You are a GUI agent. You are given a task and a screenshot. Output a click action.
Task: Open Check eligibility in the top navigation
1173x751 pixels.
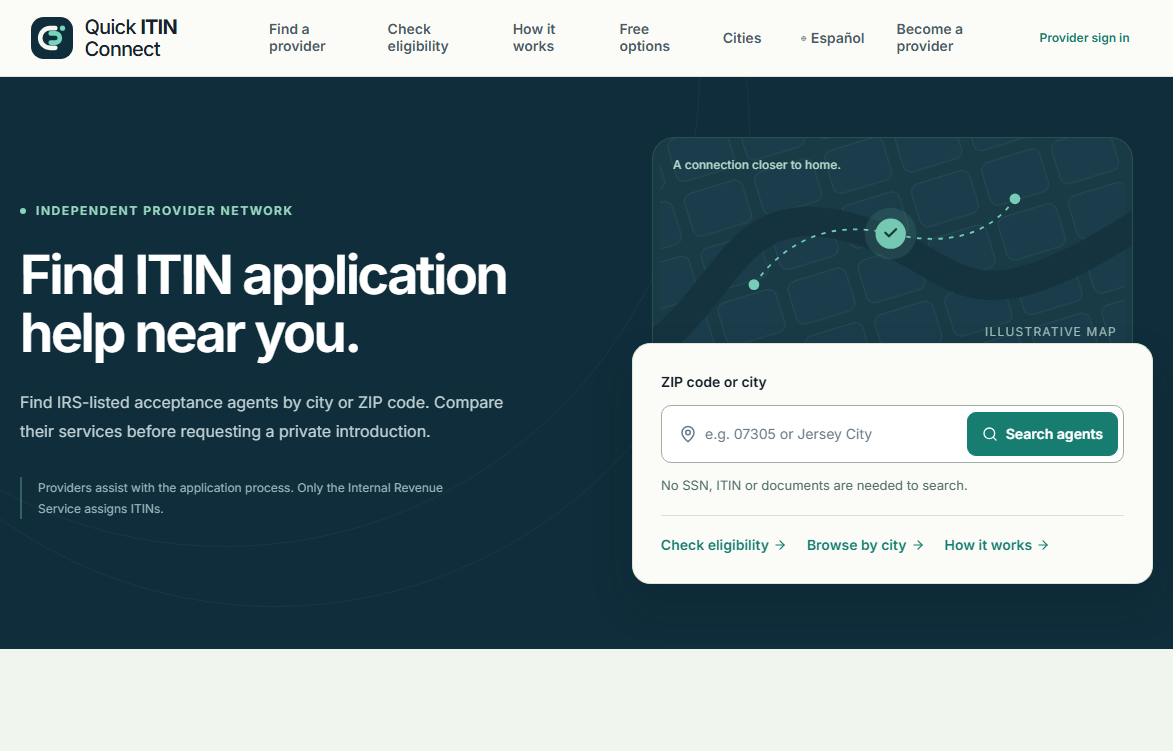[417, 37]
